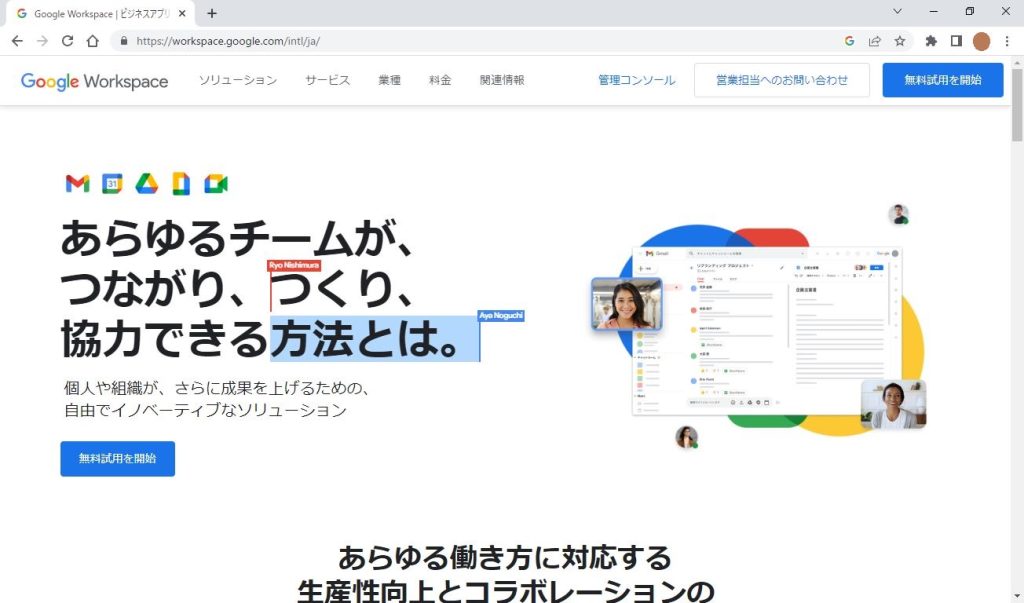1024x603 pixels.
Task: Click the browser forward arrow
Action: [42, 41]
